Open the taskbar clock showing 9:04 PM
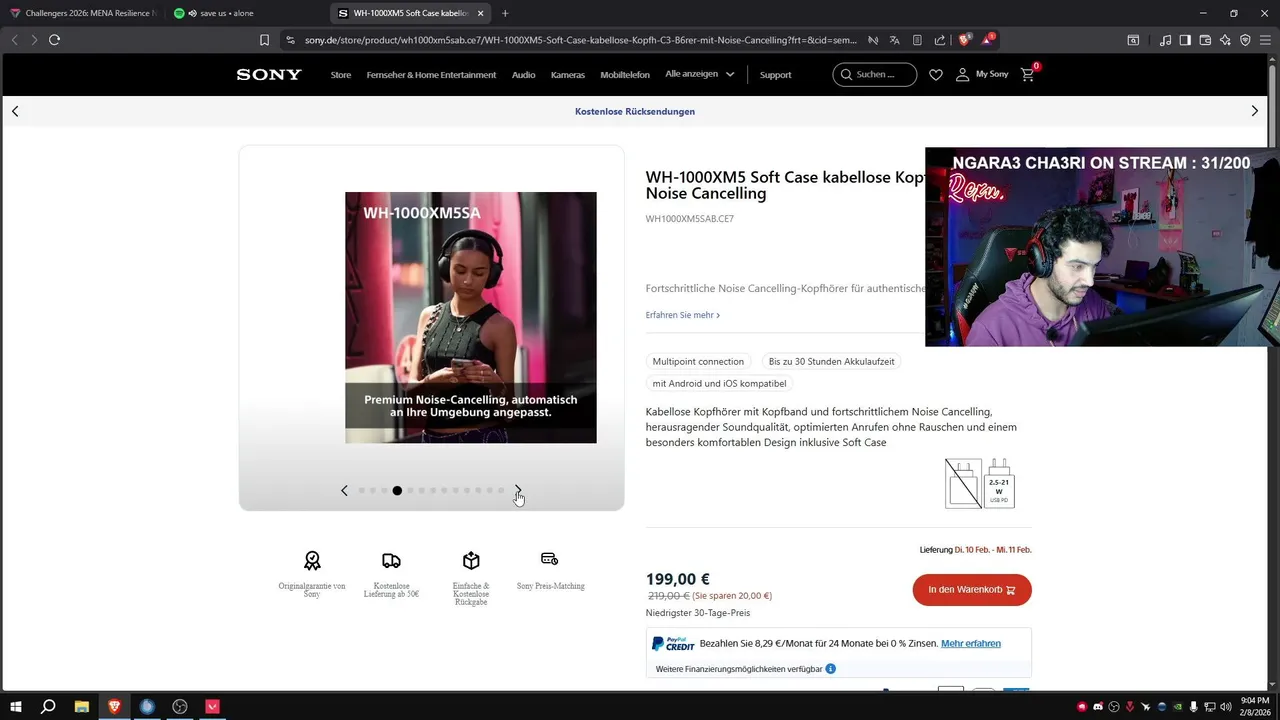Viewport: 1280px width, 720px height. tap(1254, 706)
